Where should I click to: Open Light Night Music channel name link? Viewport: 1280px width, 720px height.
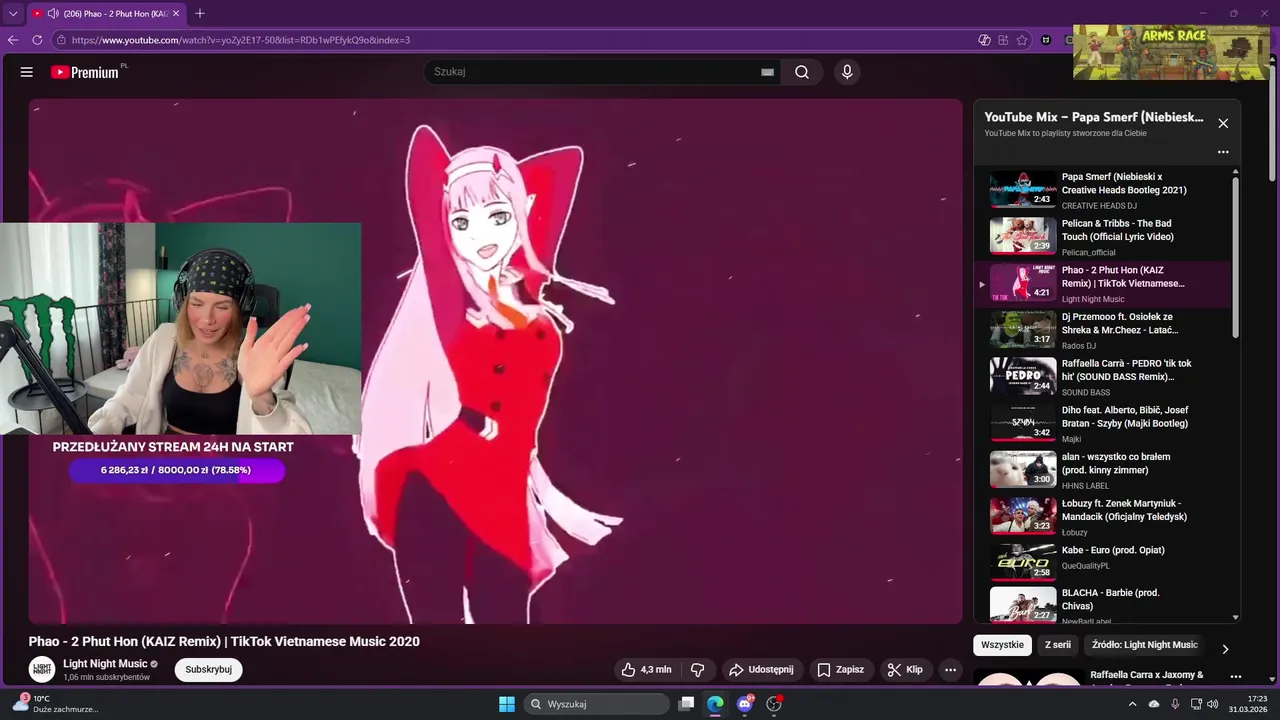pyautogui.click(x=105, y=664)
